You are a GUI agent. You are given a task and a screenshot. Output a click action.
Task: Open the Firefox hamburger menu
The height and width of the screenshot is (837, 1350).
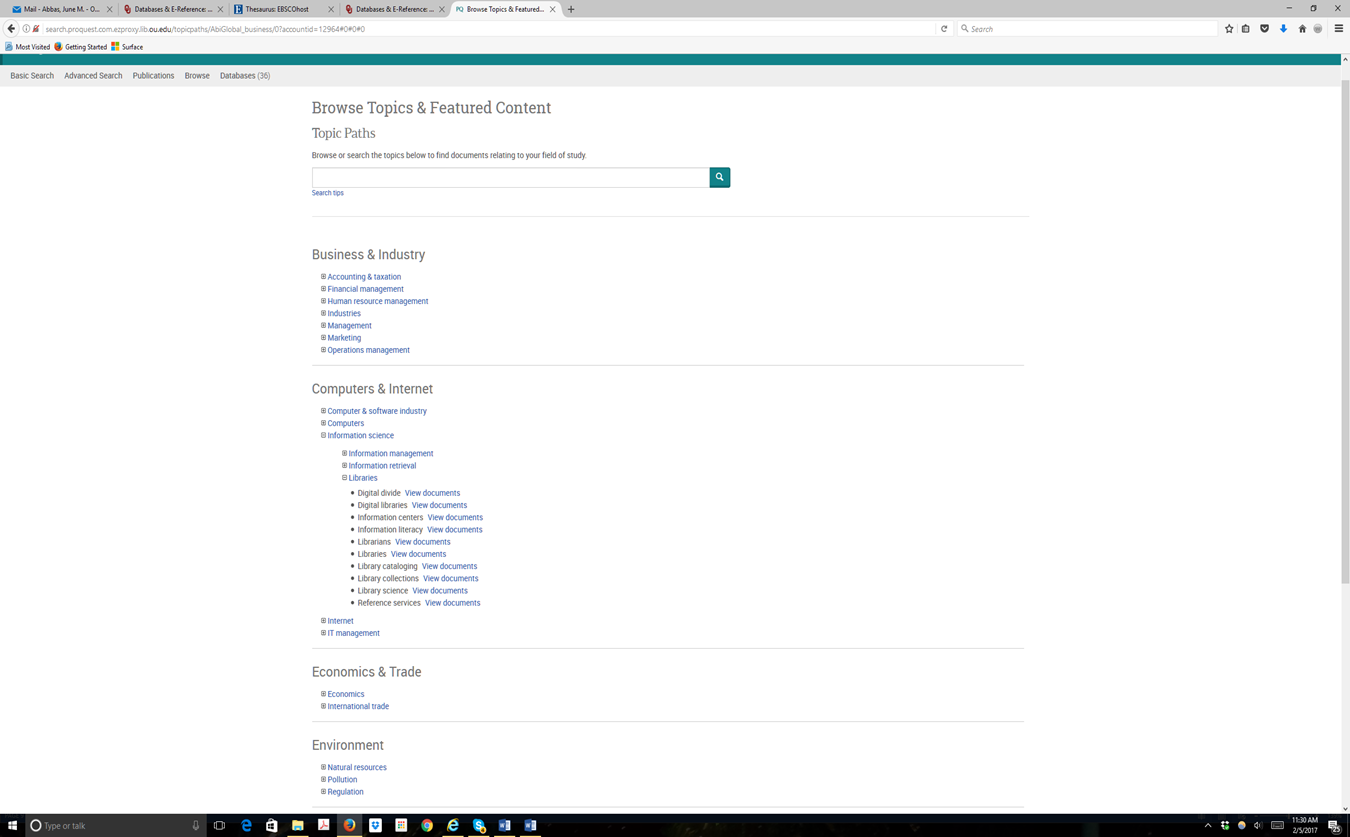(1339, 29)
